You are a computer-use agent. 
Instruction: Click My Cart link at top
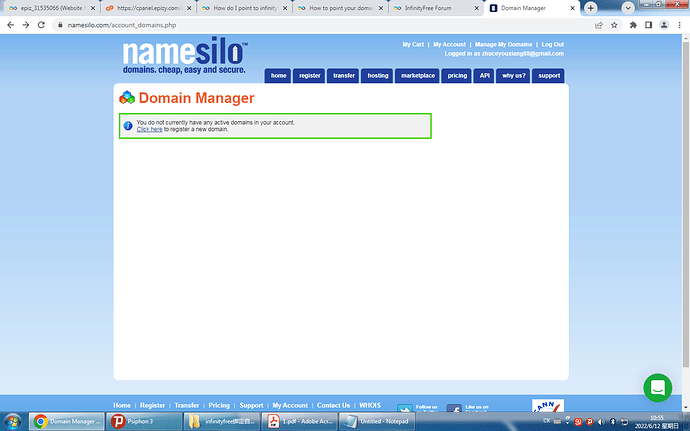(413, 44)
